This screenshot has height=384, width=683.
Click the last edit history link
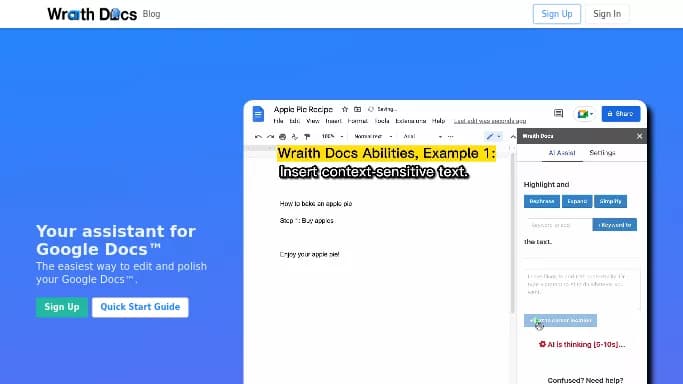point(490,121)
